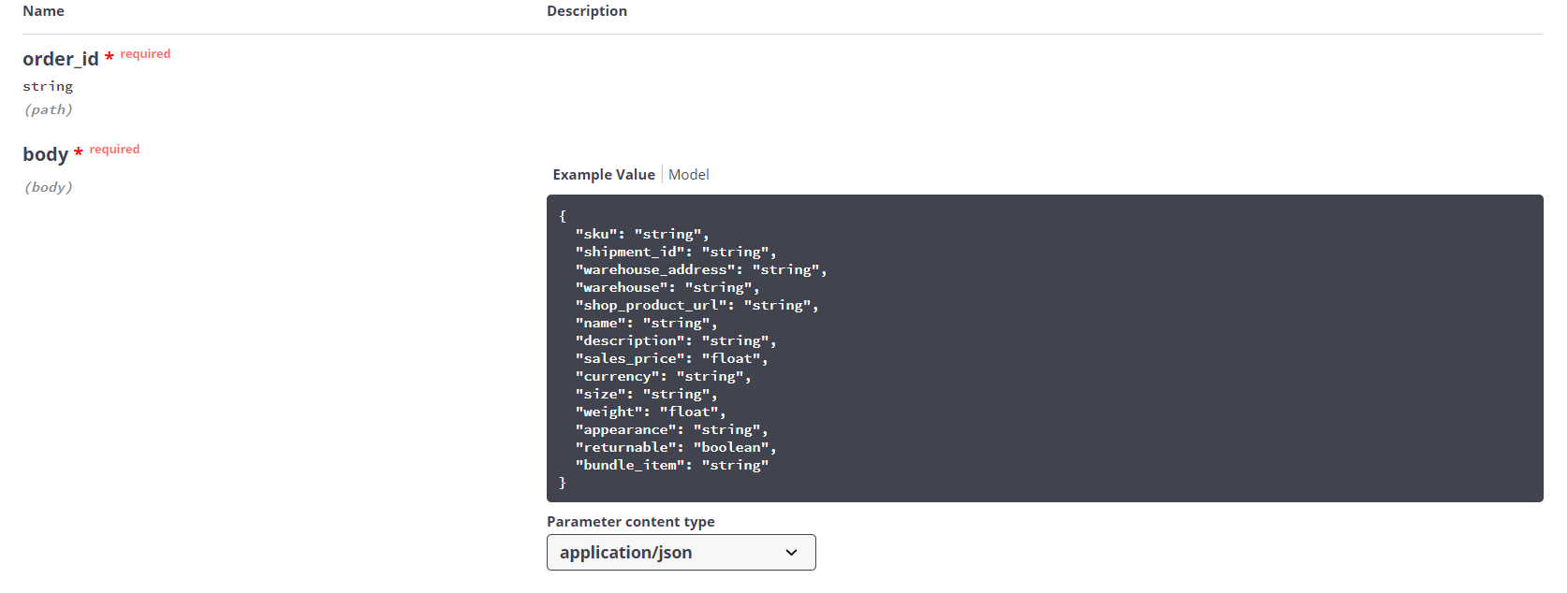Screen dimensions: 1568x593
Task: Click the "sku" line in example JSON
Action: point(642,234)
